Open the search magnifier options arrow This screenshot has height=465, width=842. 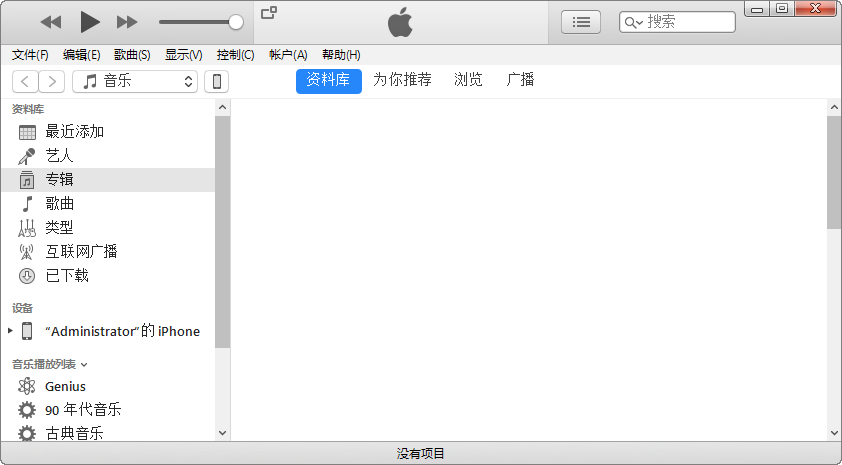634,23
